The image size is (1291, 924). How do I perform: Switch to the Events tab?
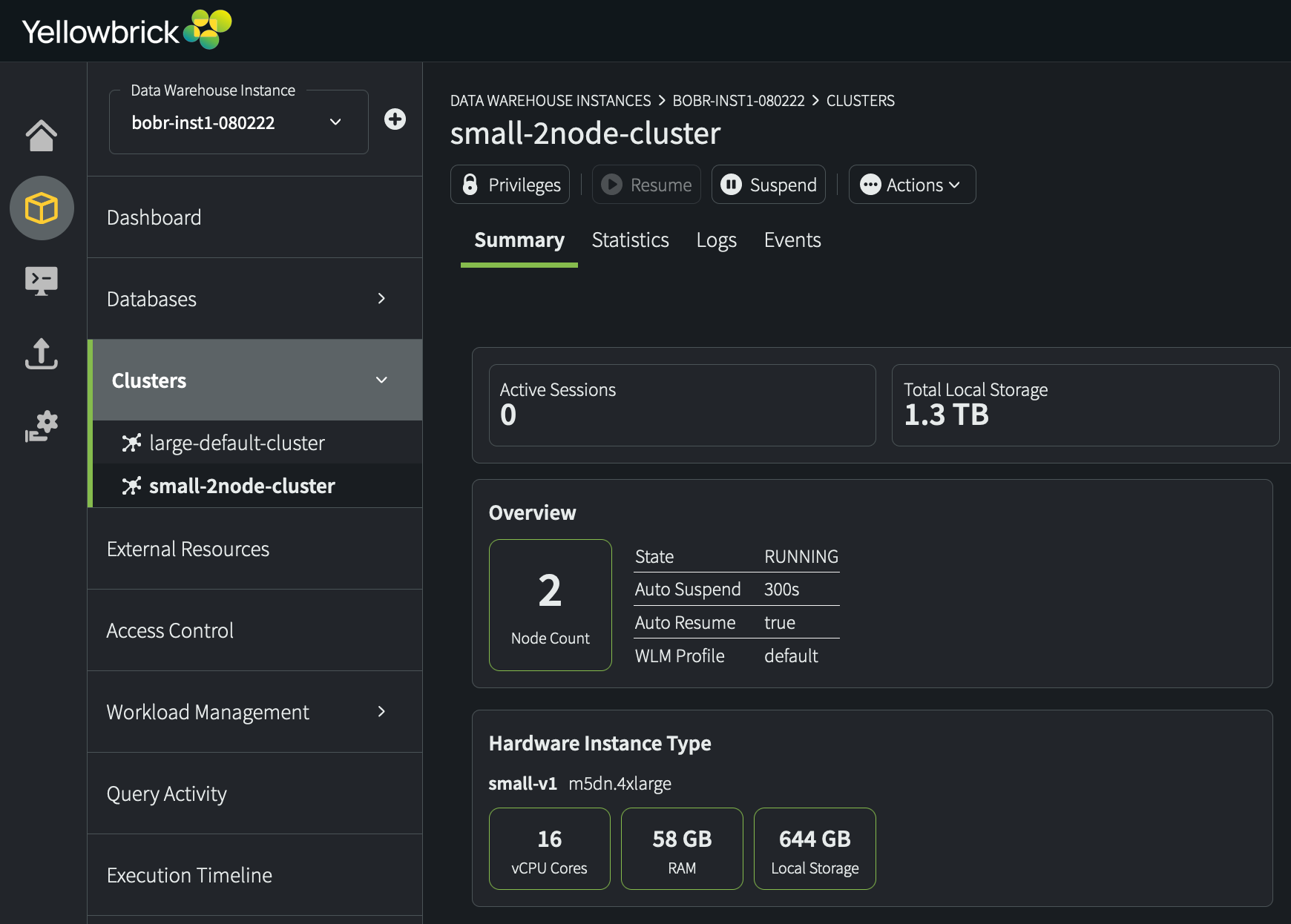click(x=792, y=240)
